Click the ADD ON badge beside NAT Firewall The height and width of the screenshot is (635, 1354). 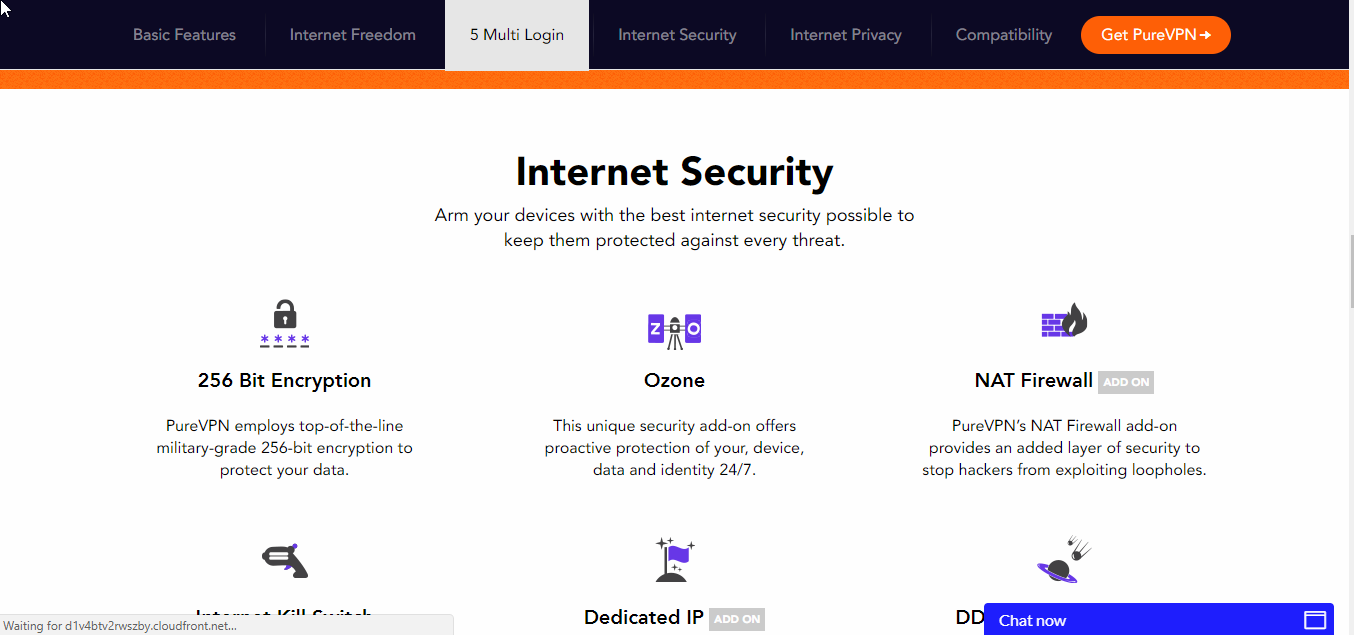1126,382
